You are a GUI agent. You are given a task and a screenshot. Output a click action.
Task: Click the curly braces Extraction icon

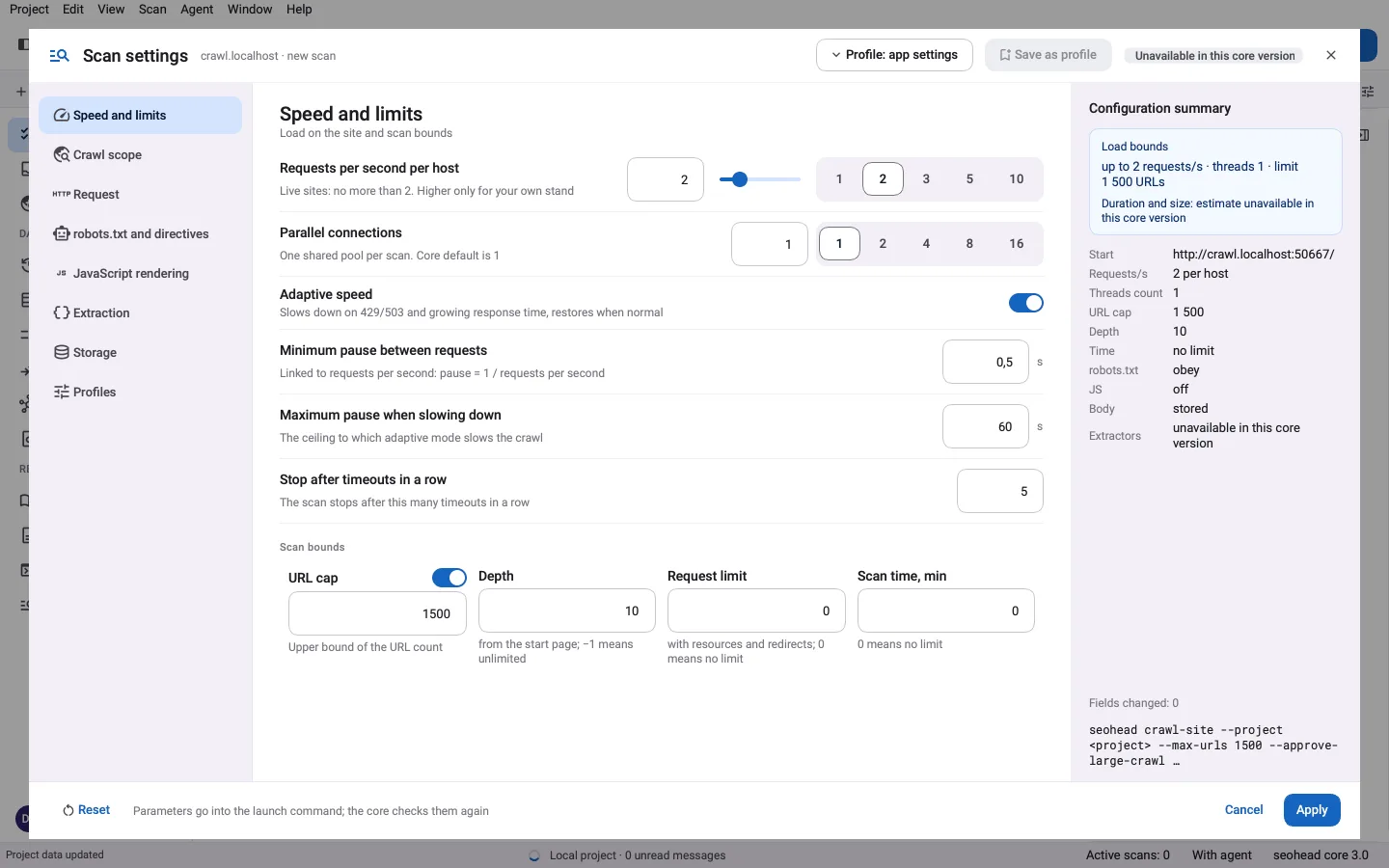pyautogui.click(x=62, y=313)
